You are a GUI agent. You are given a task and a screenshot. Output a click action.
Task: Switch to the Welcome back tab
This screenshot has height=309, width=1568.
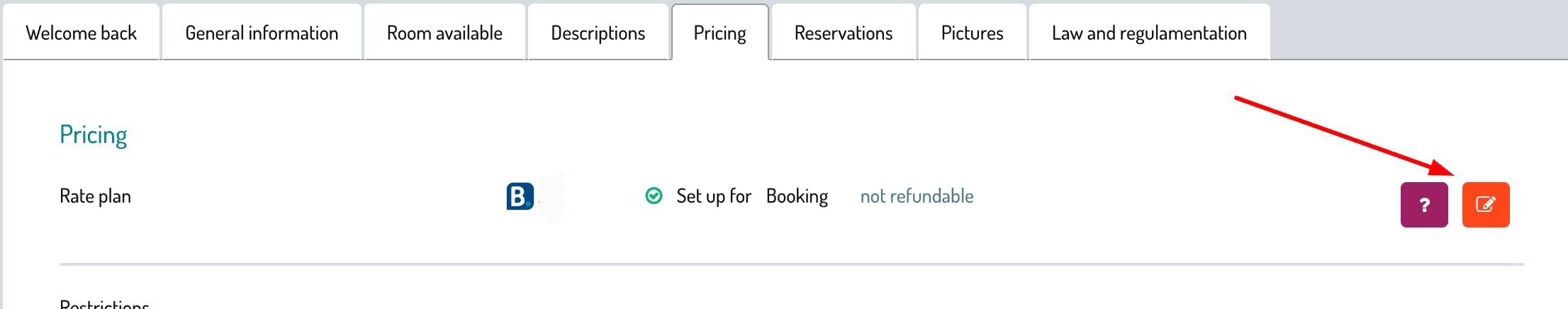click(82, 33)
